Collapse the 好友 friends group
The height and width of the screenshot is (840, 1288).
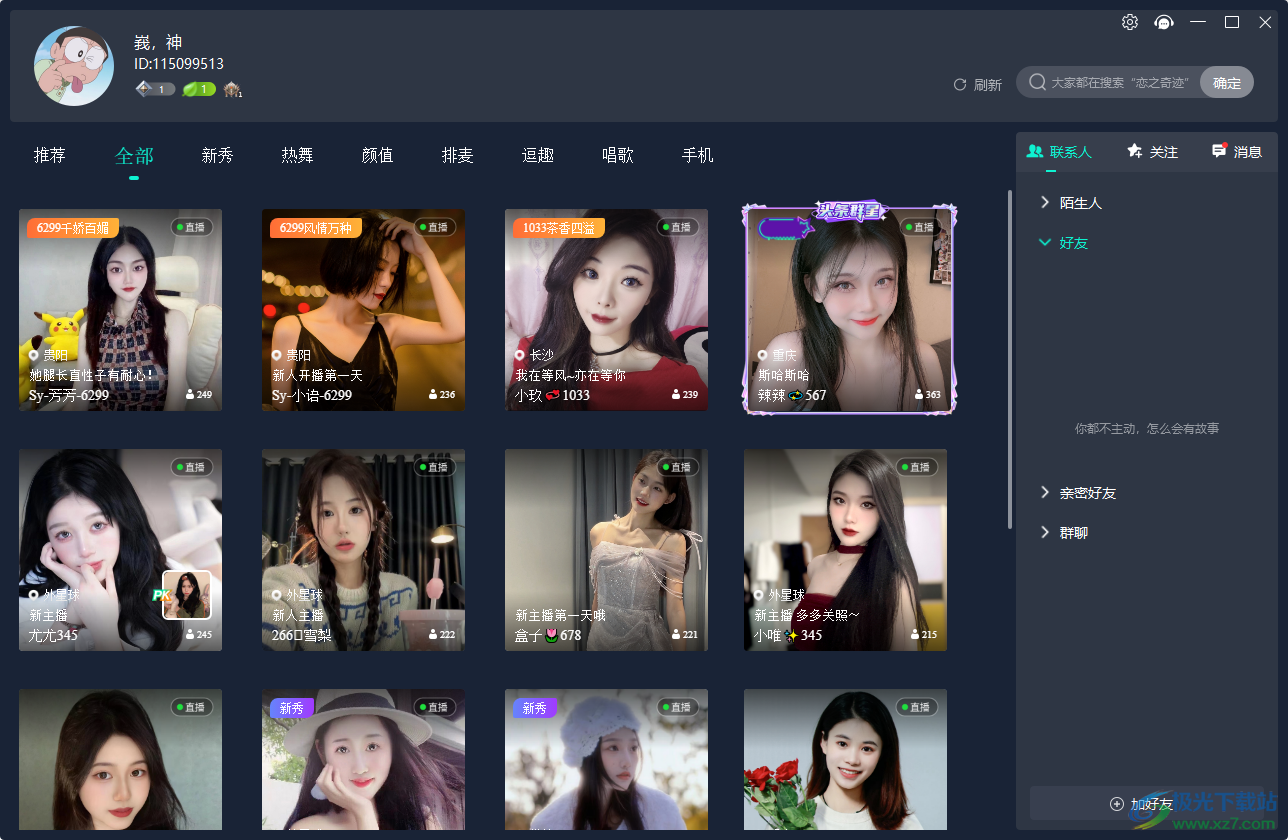click(x=1073, y=242)
